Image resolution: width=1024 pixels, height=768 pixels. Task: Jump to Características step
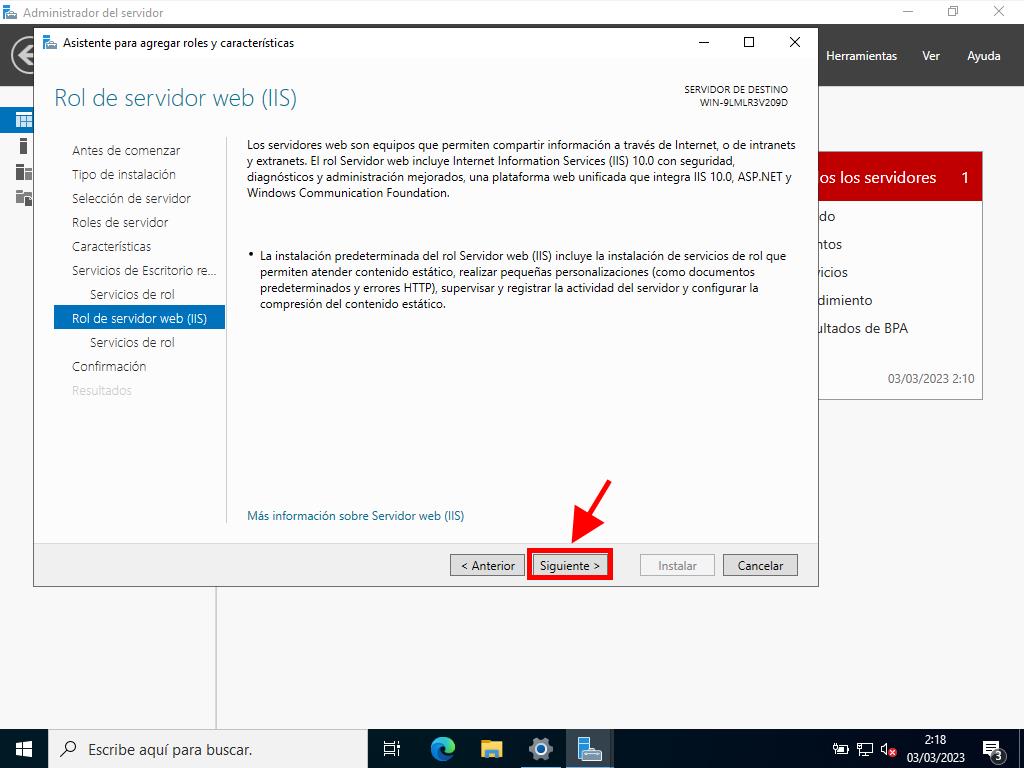pos(112,246)
